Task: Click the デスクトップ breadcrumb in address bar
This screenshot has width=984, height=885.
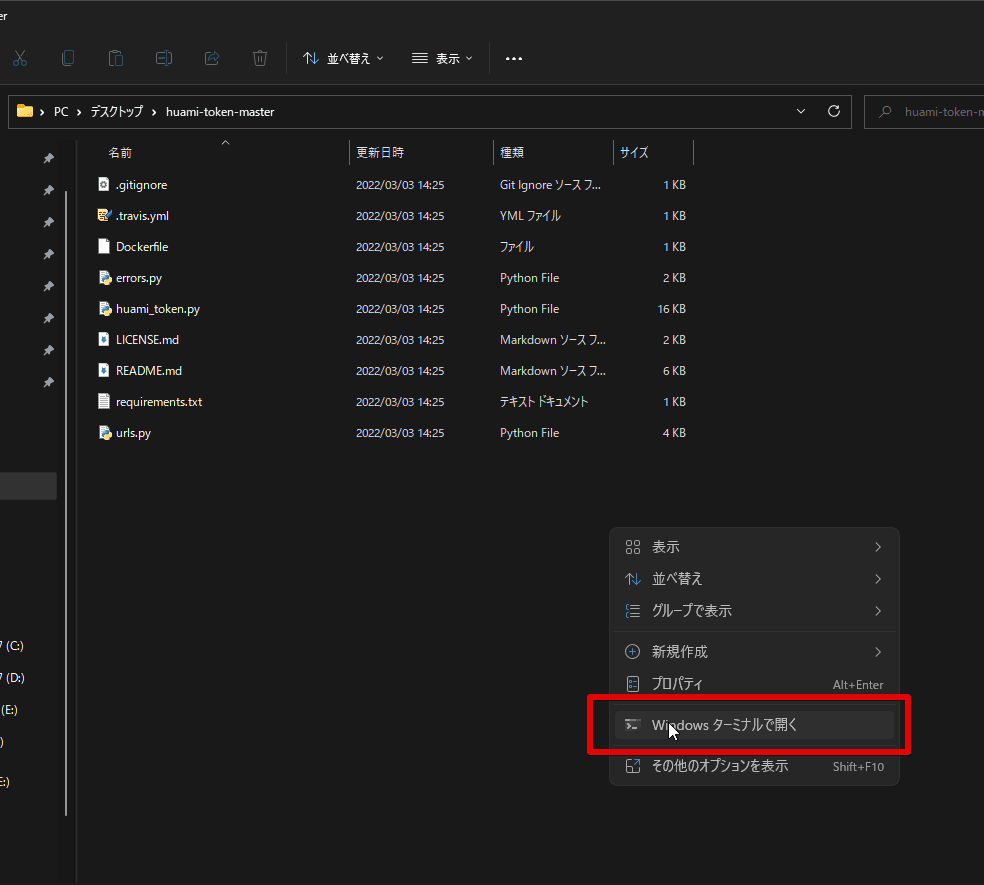Action: pos(117,112)
